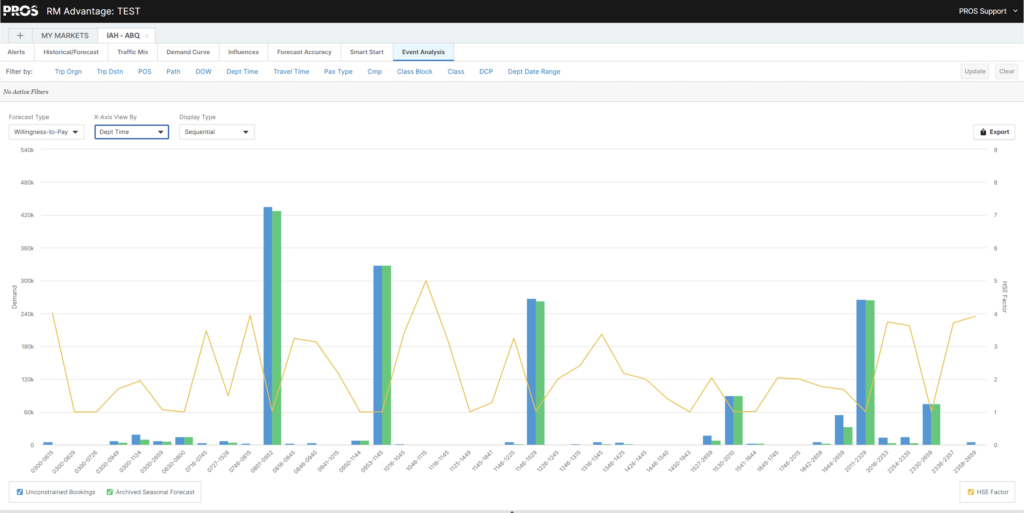The width and height of the screenshot is (1024, 513).
Task: Filter by Trp Orgn
Action: pos(67,72)
